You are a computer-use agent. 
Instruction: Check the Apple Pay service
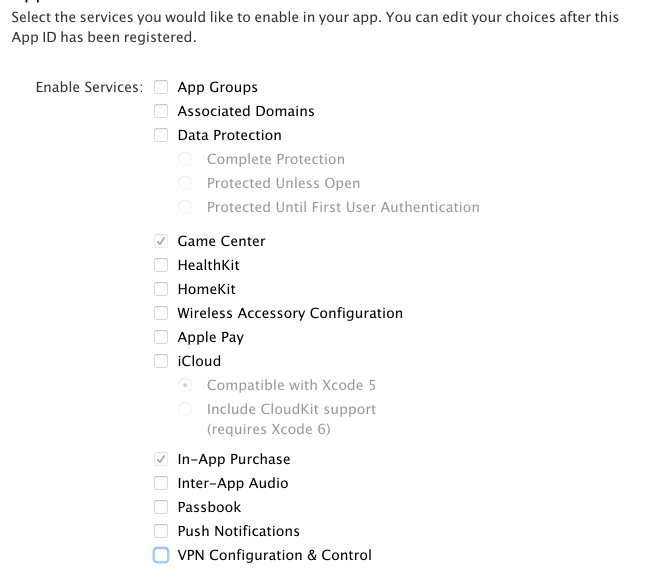161,337
